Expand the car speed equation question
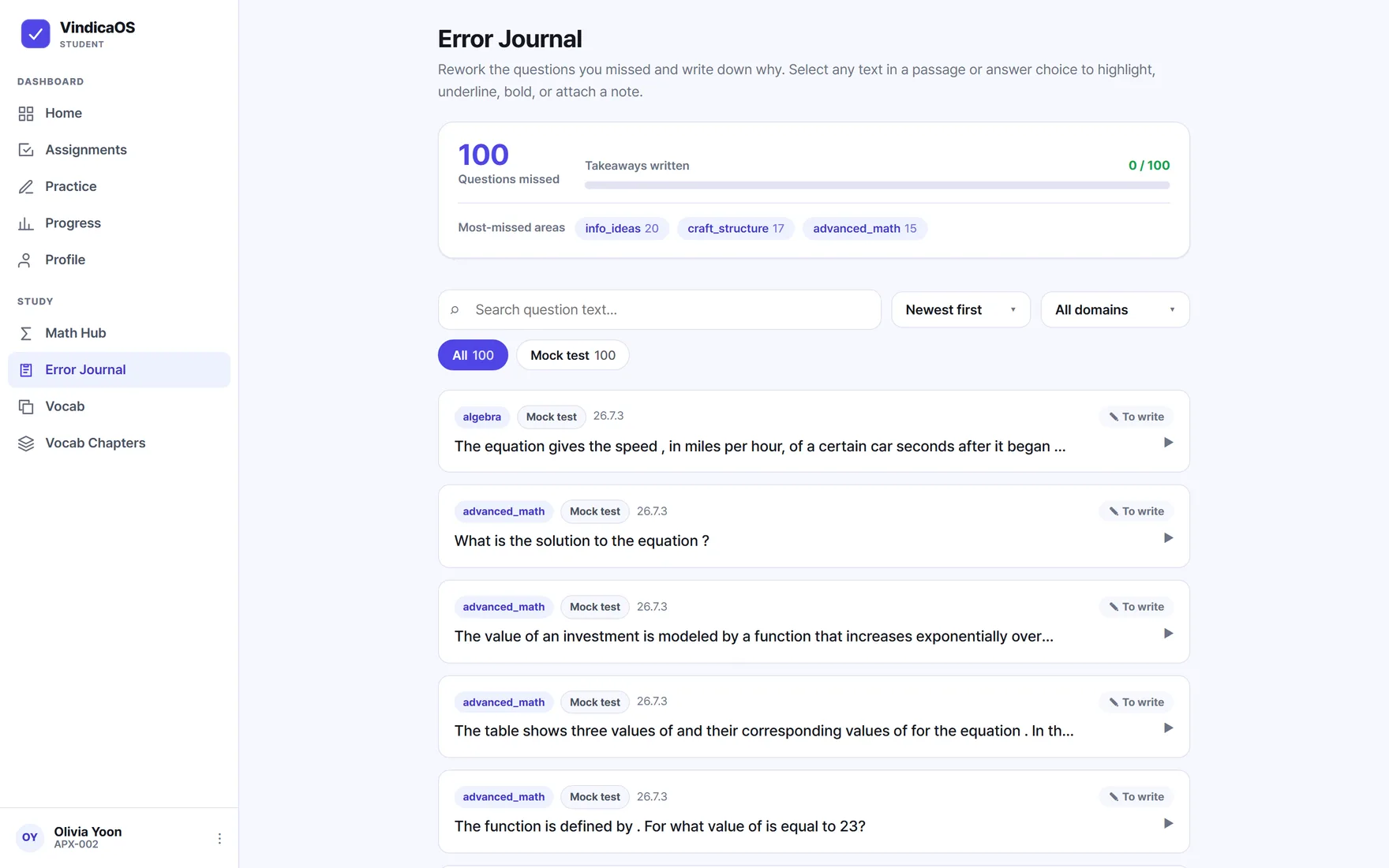Image resolution: width=1389 pixels, height=868 pixels. tap(1168, 443)
